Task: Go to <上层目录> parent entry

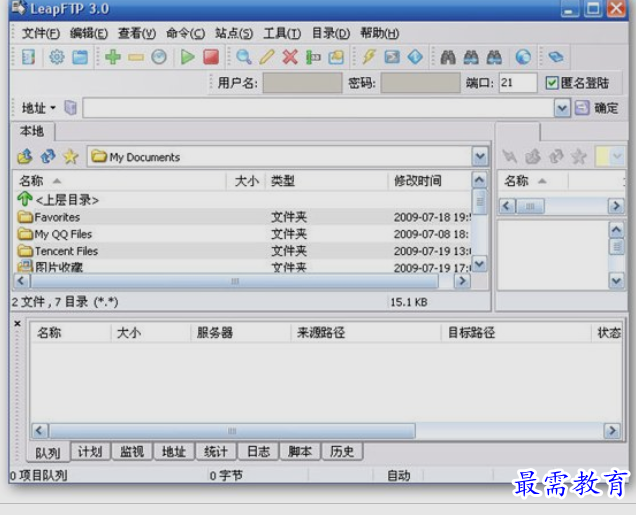Action: coord(58,200)
